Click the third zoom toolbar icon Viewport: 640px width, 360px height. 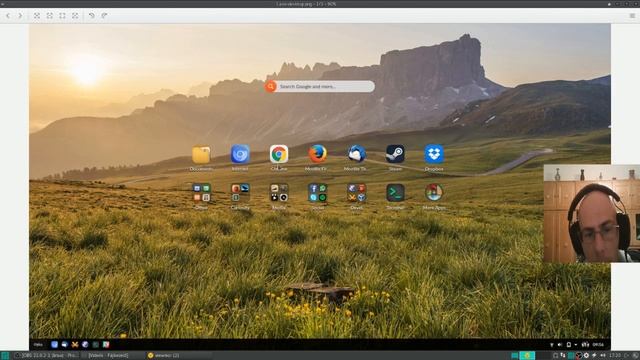point(62,16)
